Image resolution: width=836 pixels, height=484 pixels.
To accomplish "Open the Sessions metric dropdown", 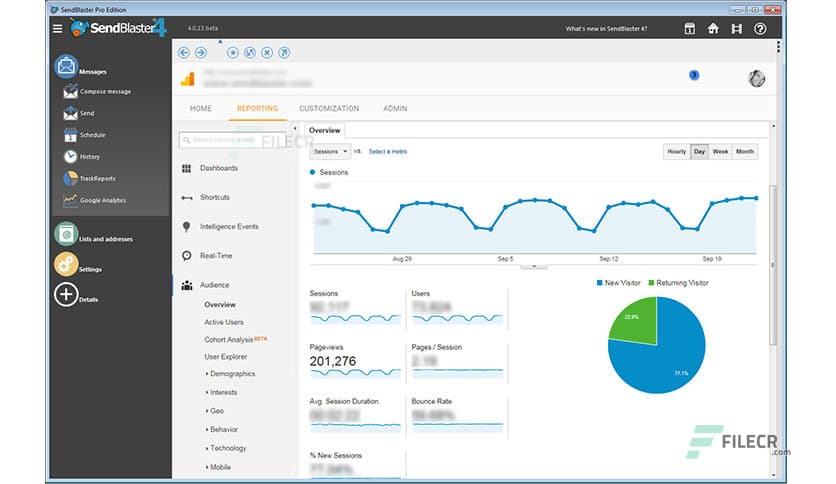I will [x=330, y=151].
